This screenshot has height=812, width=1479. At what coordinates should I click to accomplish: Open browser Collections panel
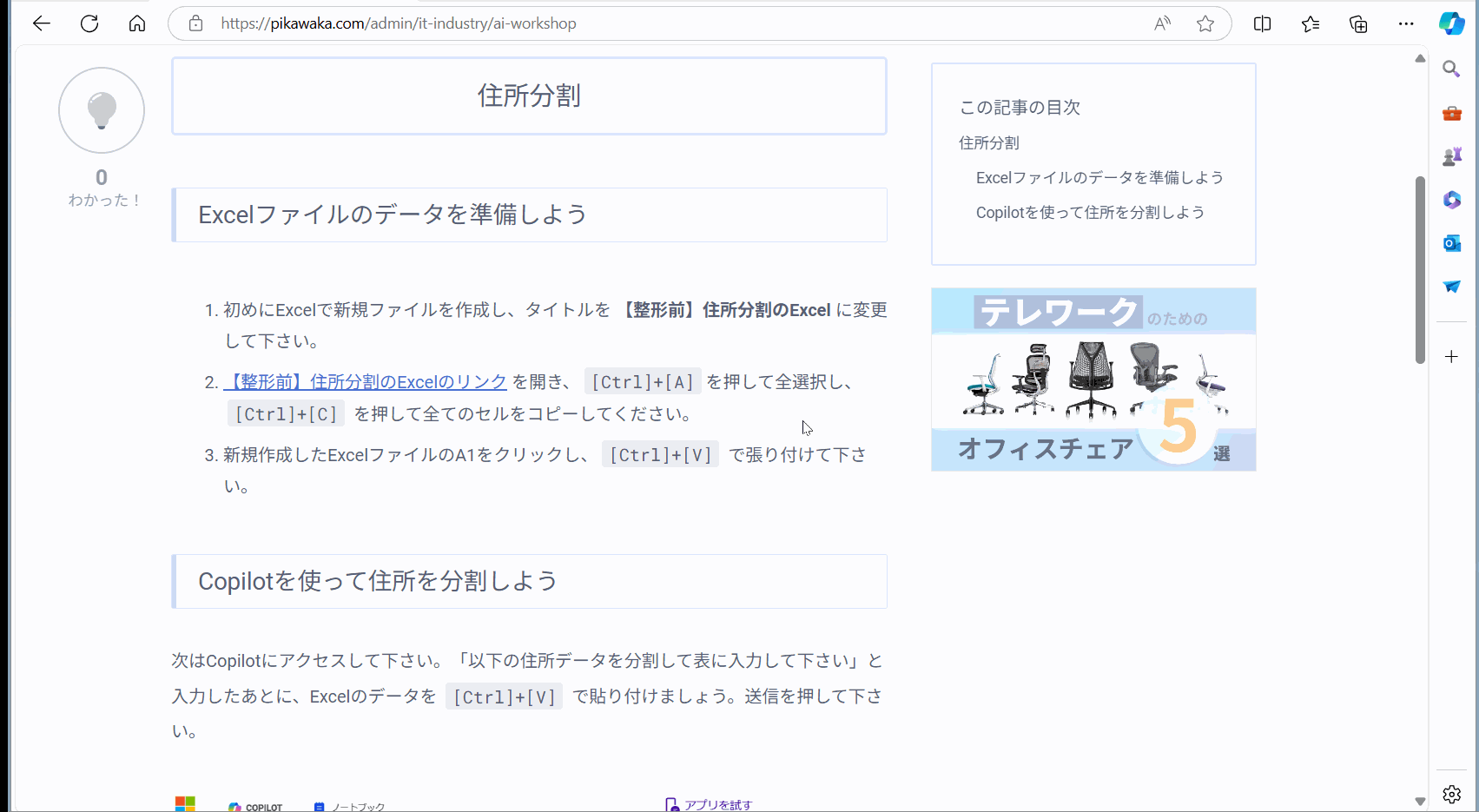(x=1358, y=23)
